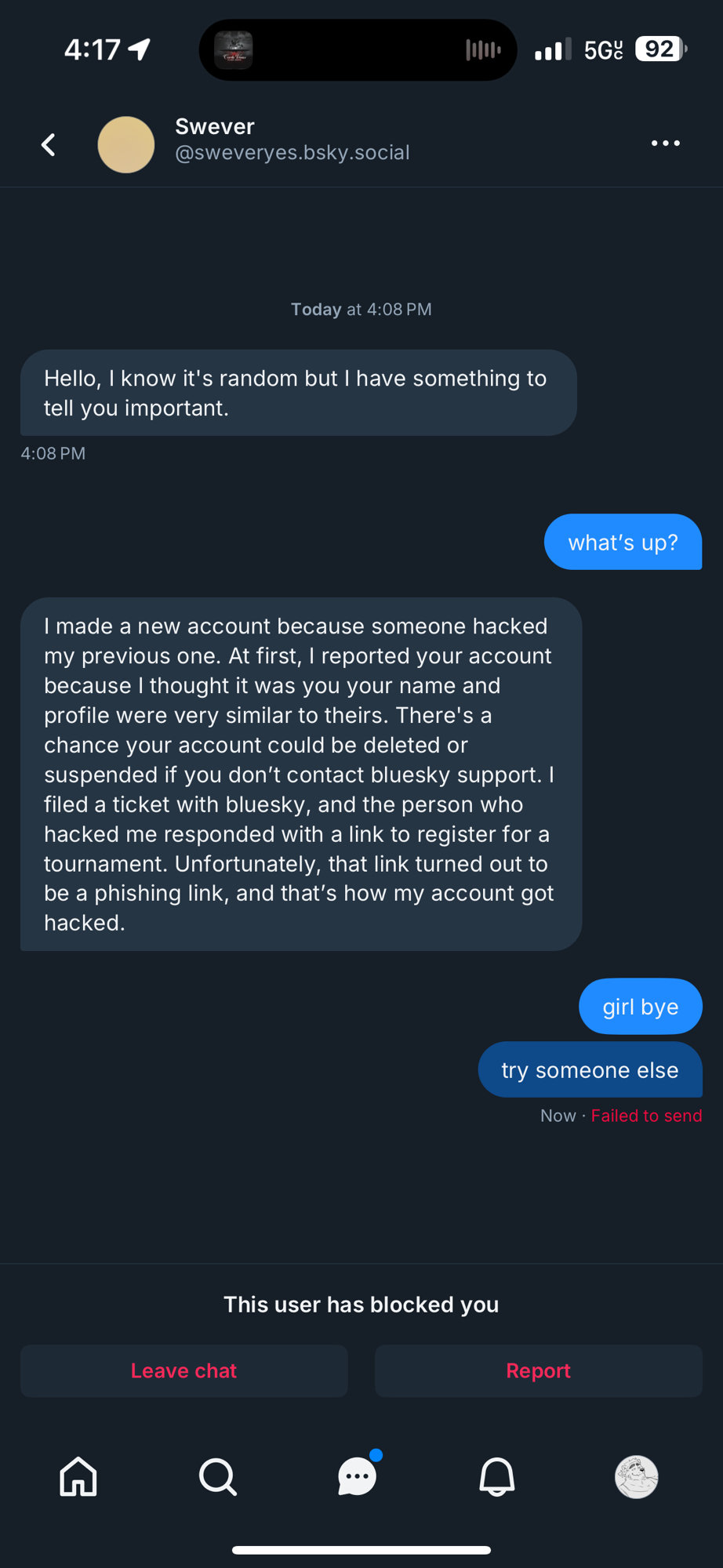This screenshot has height=1568, width=723.
Task: Open the three-dot conversation options menu
Action: [x=665, y=143]
